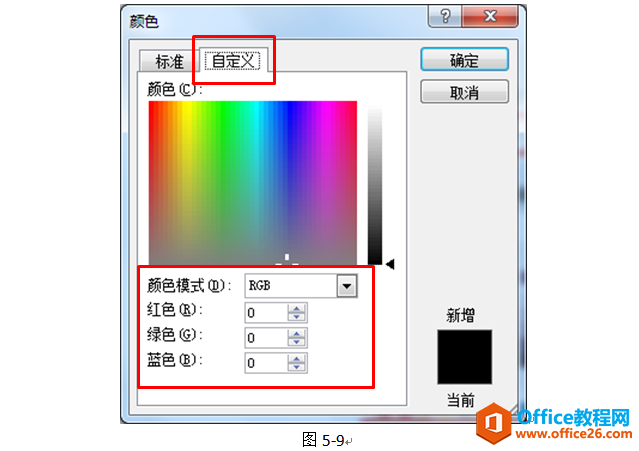Screen dimensions: 639x451
Task: Click the brightness luminance slider bar
Action: (x=375, y=185)
